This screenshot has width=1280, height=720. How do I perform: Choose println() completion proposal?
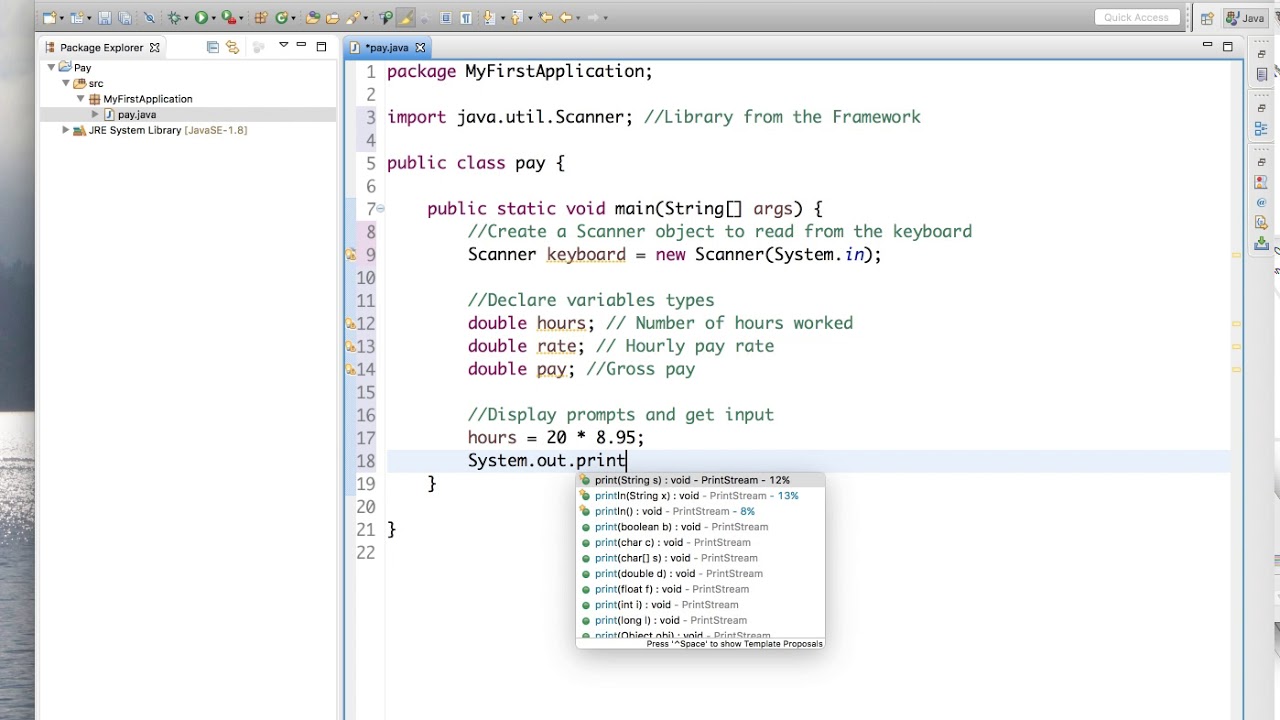(700, 511)
